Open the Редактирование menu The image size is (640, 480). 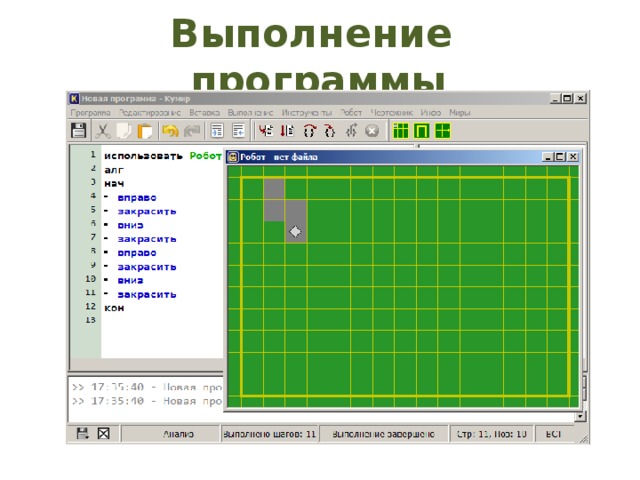click(150, 112)
